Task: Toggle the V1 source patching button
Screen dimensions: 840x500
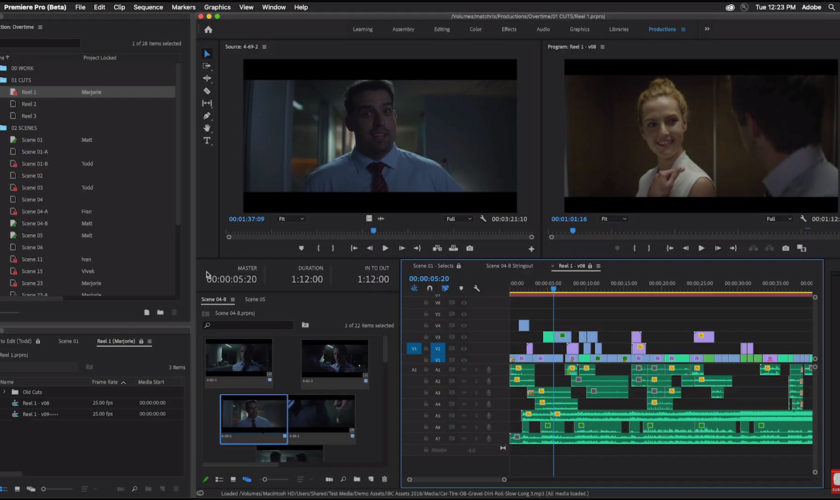Action: (x=413, y=348)
